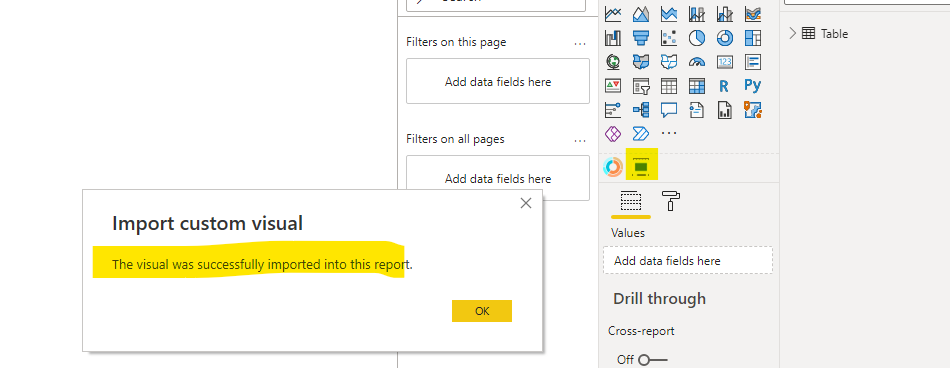Select the ArcGIS Maps visual
The height and width of the screenshot is (368, 950).
point(753,110)
